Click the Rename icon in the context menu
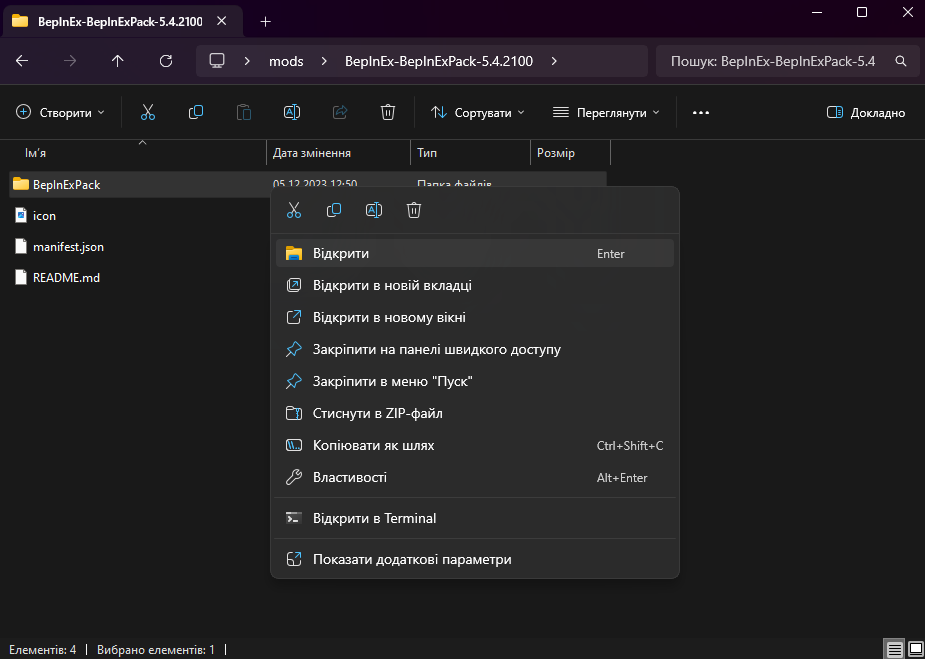This screenshot has width=925, height=659. coord(374,210)
